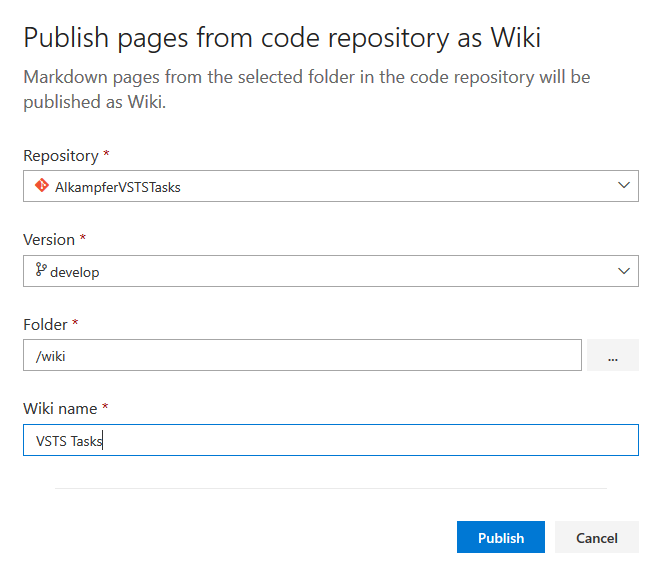Expand the Version dropdown chevron
This screenshot has height=570, width=668.
(624, 271)
